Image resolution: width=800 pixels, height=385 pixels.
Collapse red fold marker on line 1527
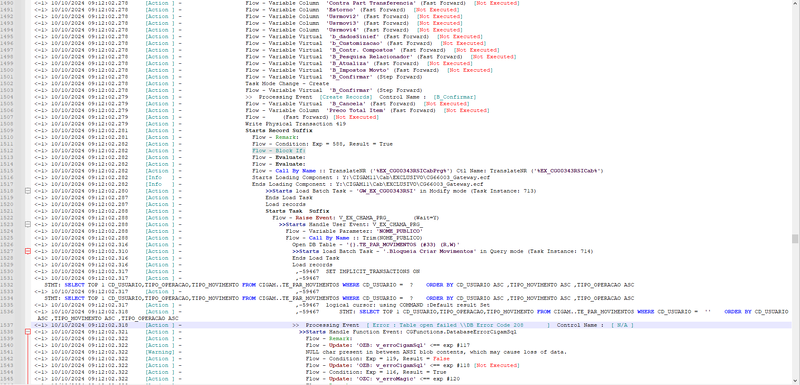[28, 251]
